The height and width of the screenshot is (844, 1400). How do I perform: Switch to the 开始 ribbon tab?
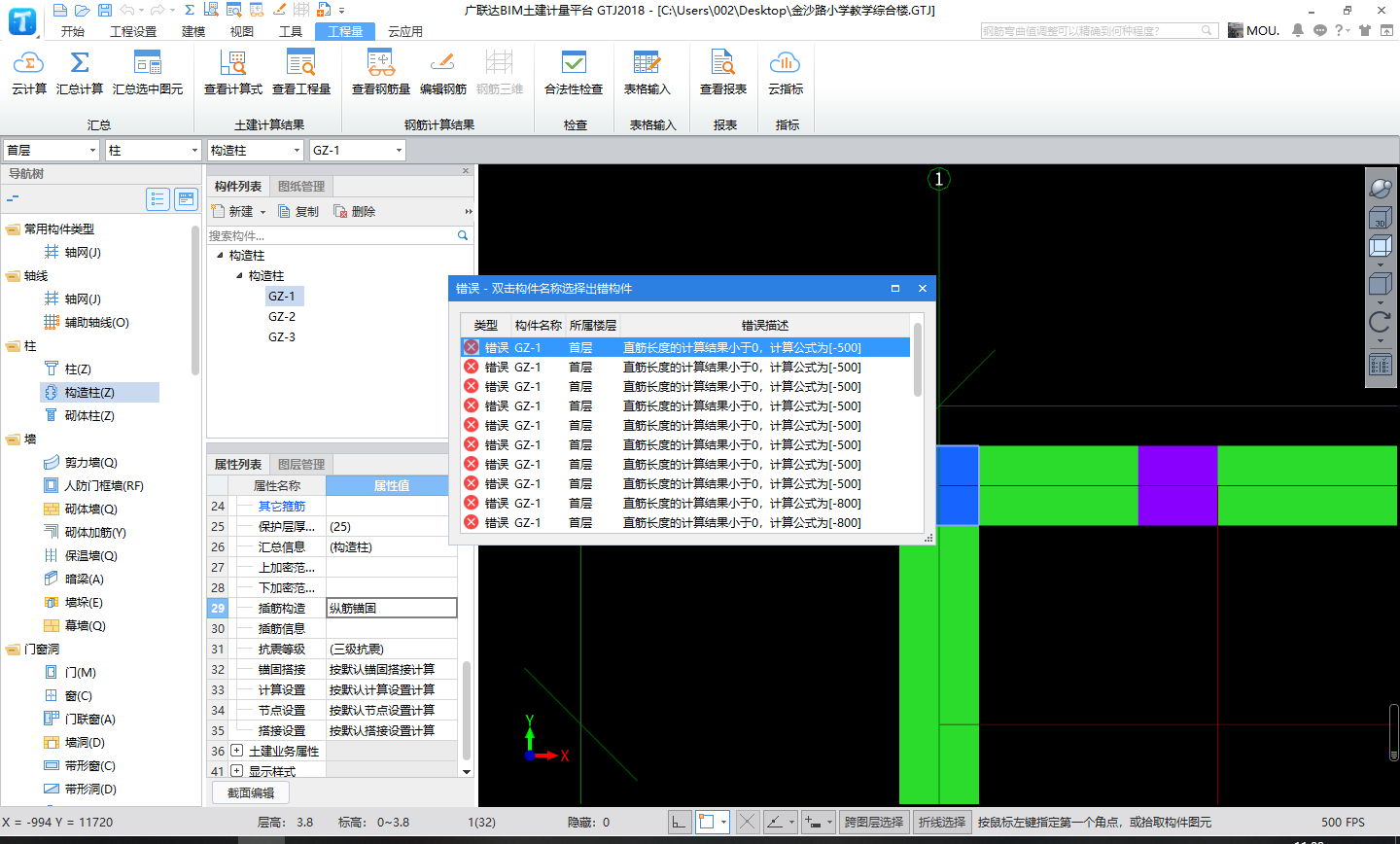pyautogui.click(x=73, y=31)
